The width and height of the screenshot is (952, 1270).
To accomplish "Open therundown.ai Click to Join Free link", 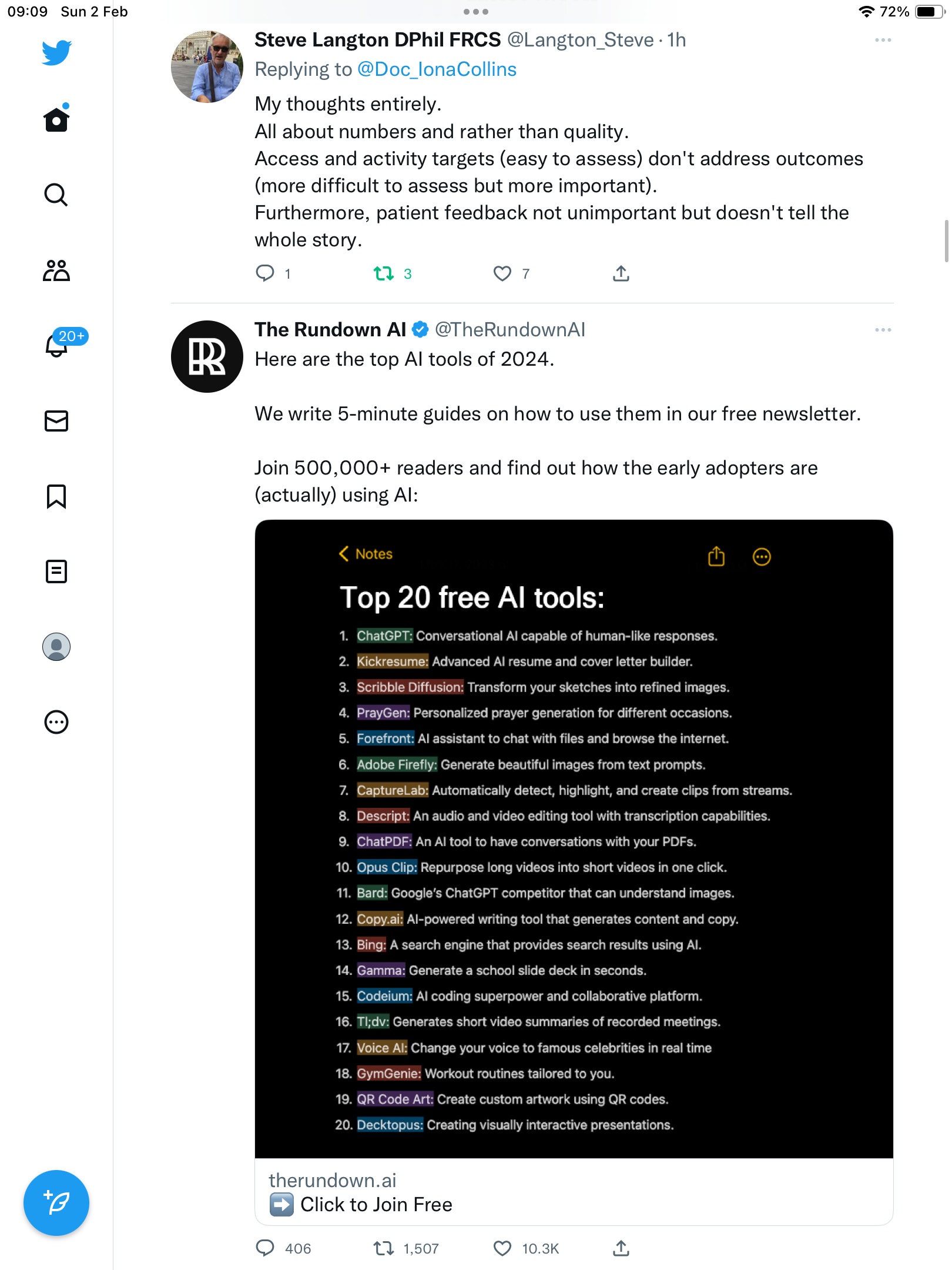I will point(574,1192).
